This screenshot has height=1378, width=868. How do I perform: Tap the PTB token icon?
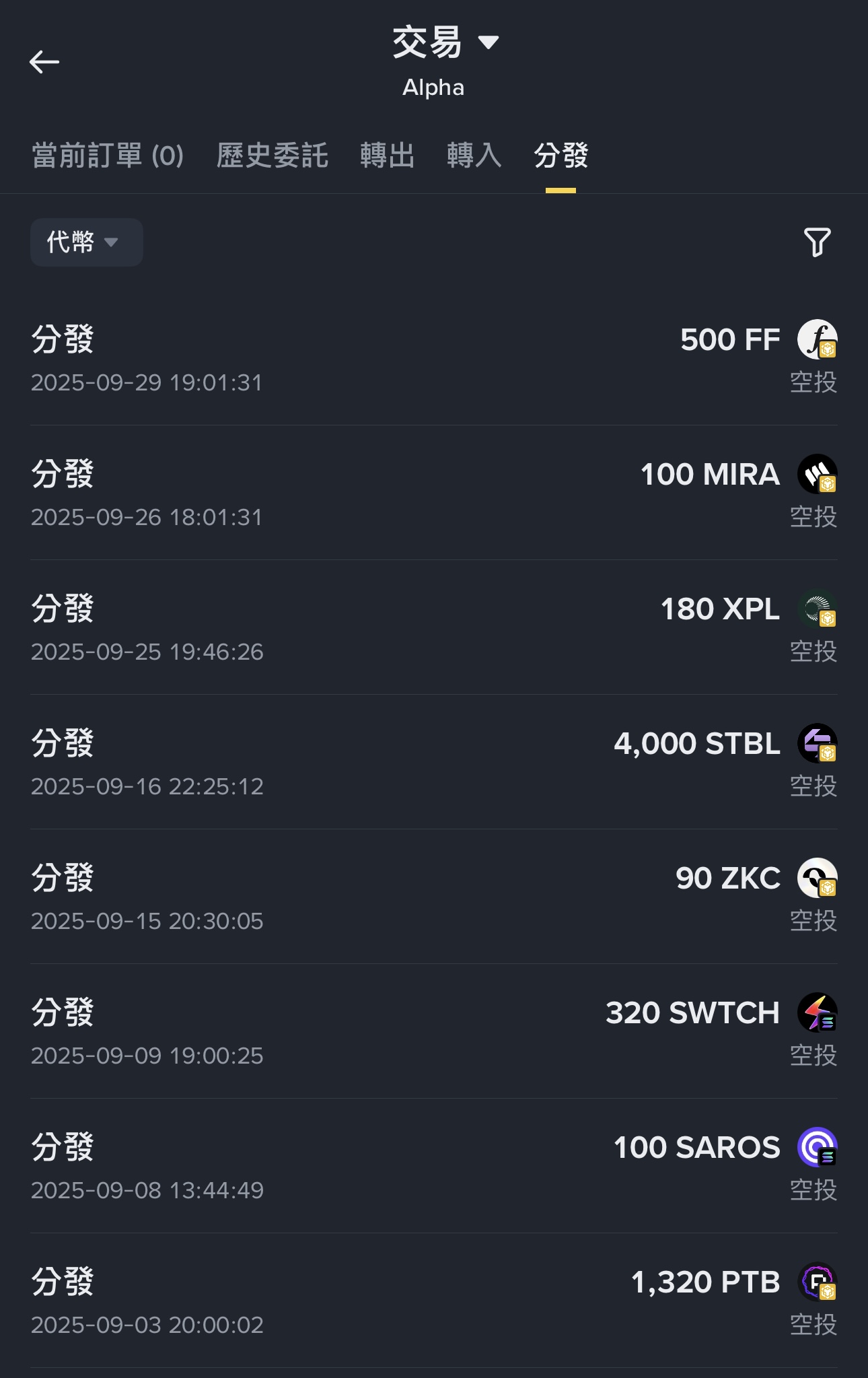817,1282
